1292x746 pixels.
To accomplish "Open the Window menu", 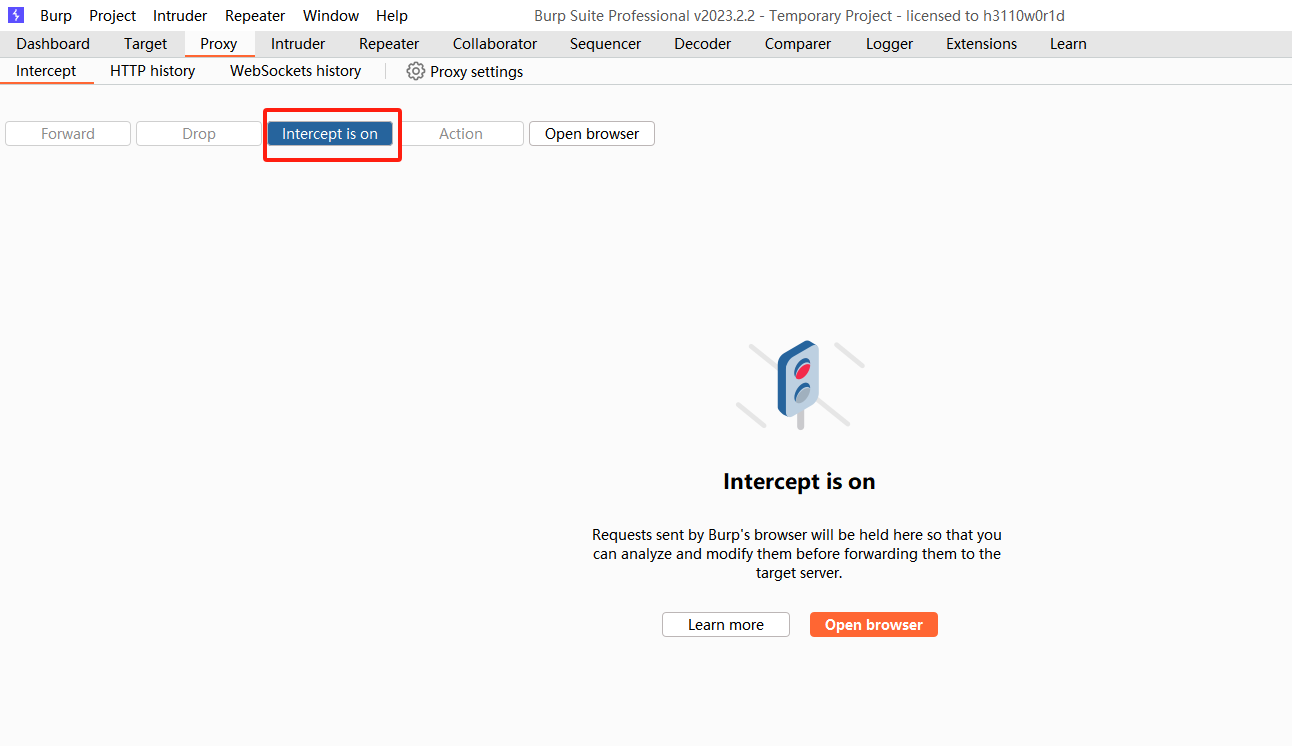I will pos(331,15).
